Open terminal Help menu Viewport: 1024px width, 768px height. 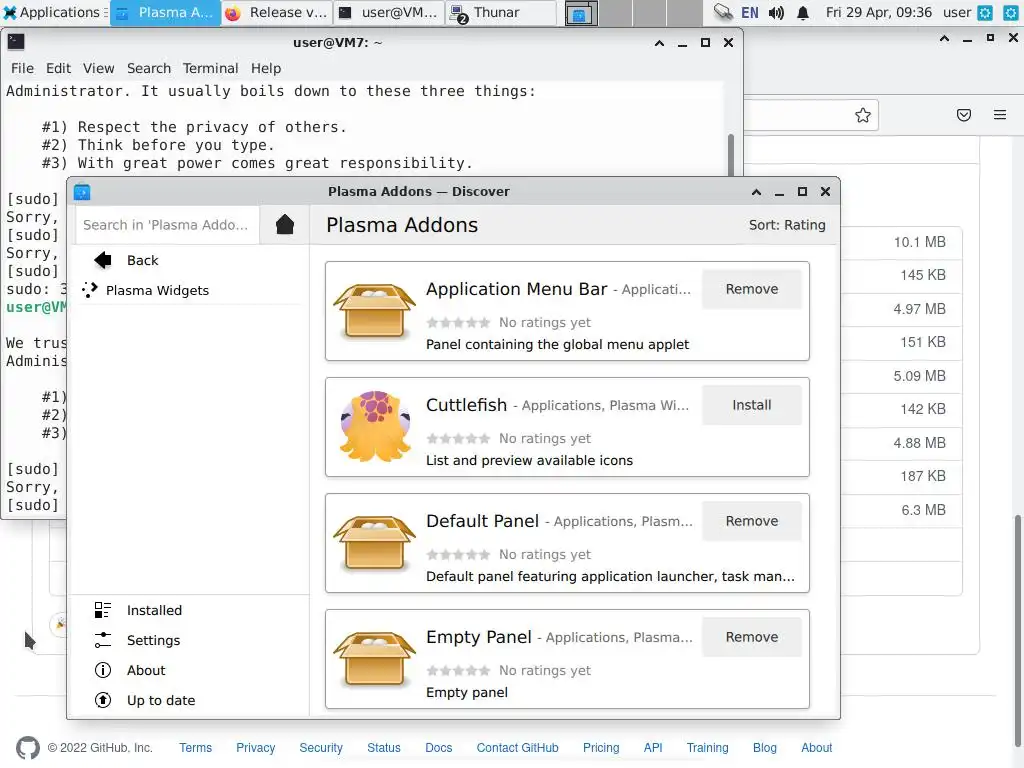(x=266, y=69)
